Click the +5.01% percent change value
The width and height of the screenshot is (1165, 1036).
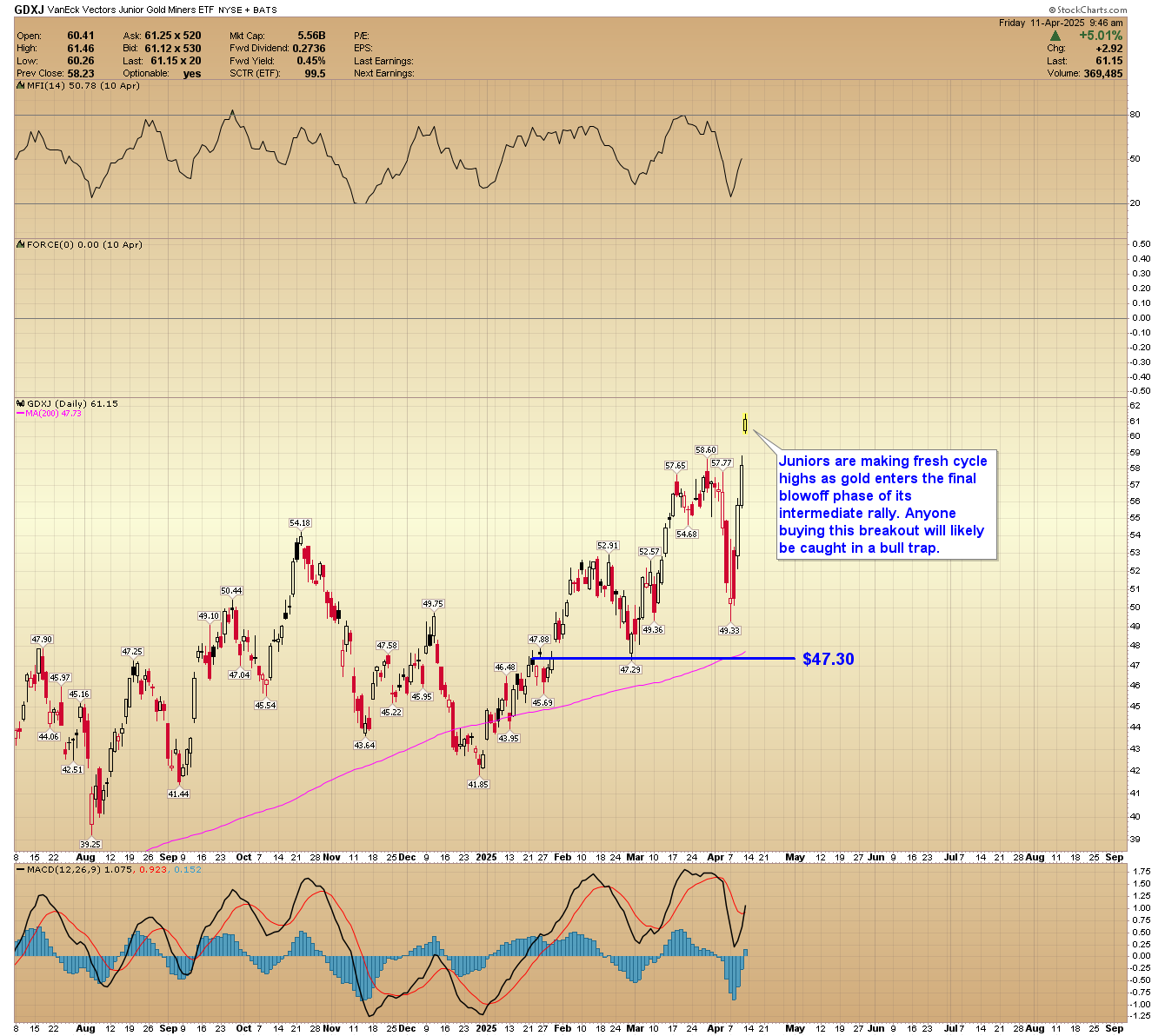pos(1101,37)
